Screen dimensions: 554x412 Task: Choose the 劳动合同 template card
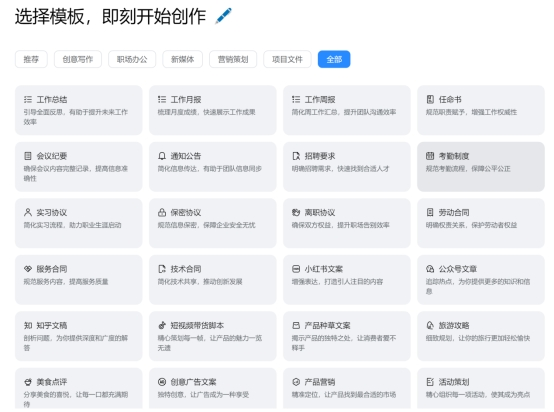481,223
